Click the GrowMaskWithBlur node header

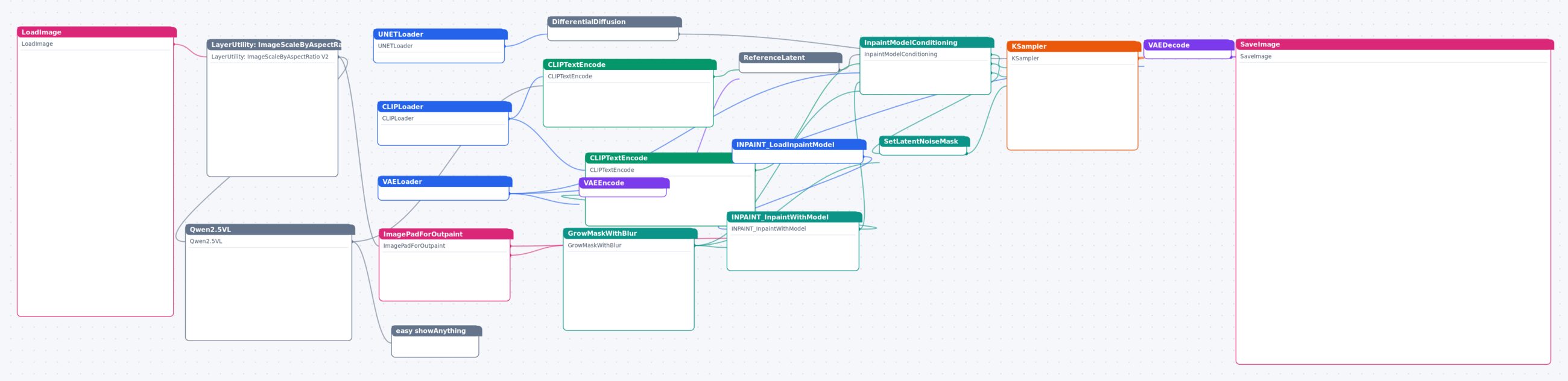(630, 234)
